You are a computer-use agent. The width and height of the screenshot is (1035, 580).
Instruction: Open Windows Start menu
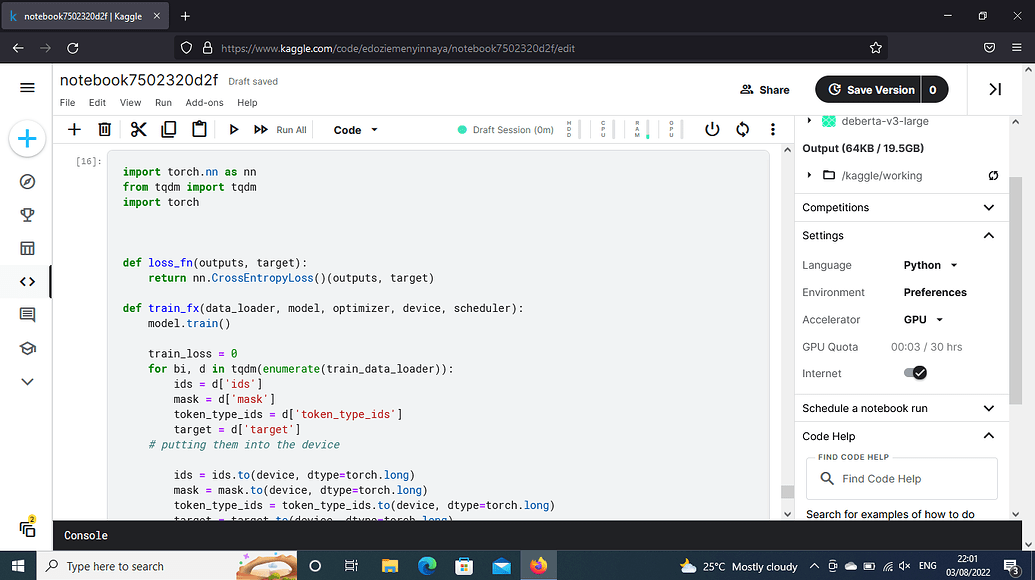click(18, 566)
